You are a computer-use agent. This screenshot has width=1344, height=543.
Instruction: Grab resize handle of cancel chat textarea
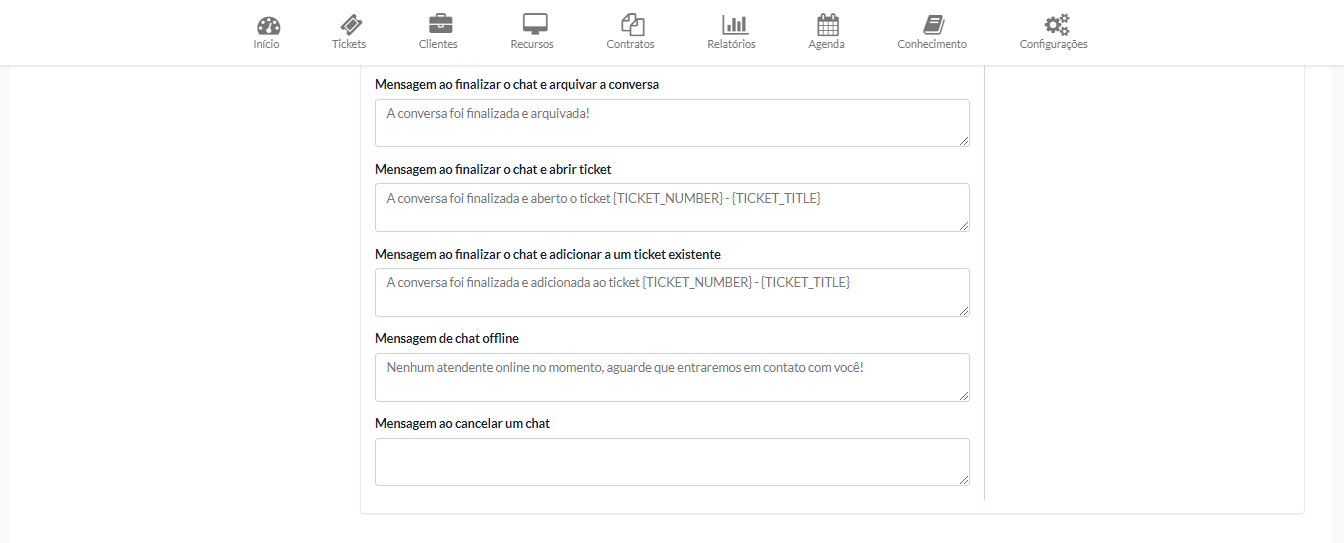tap(964, 480)
